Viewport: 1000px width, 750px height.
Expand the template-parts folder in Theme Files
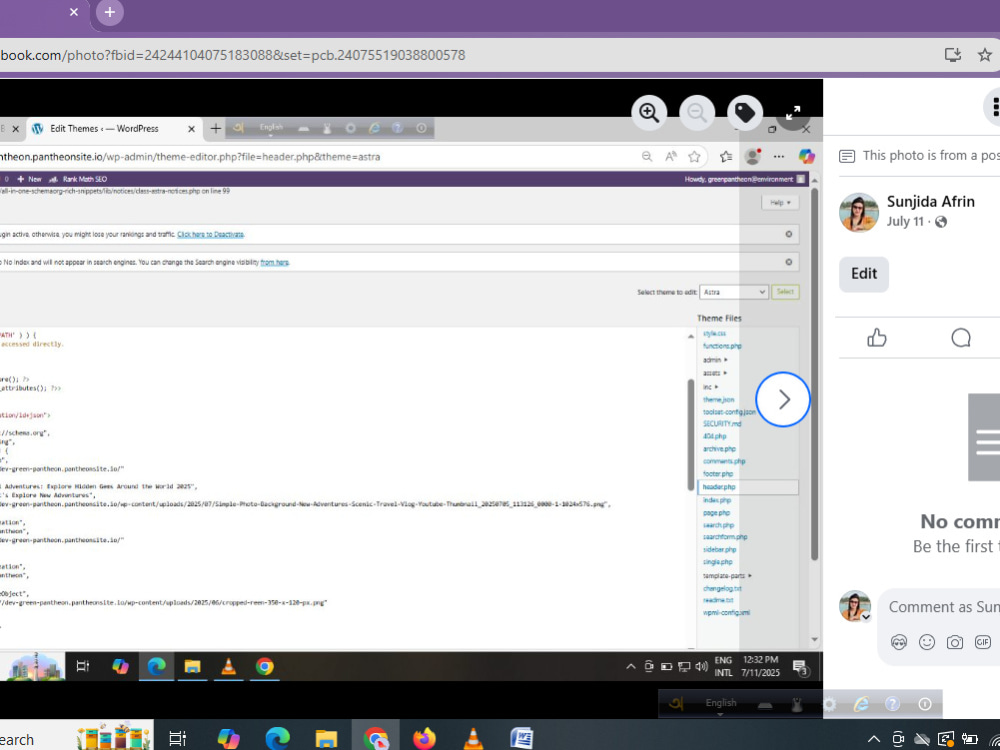[x=728, y=576]
